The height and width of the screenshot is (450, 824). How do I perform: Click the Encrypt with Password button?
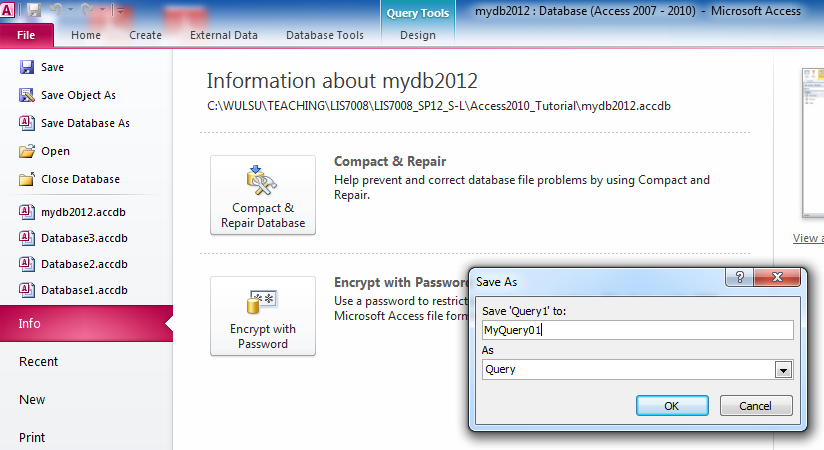point(263,316)
